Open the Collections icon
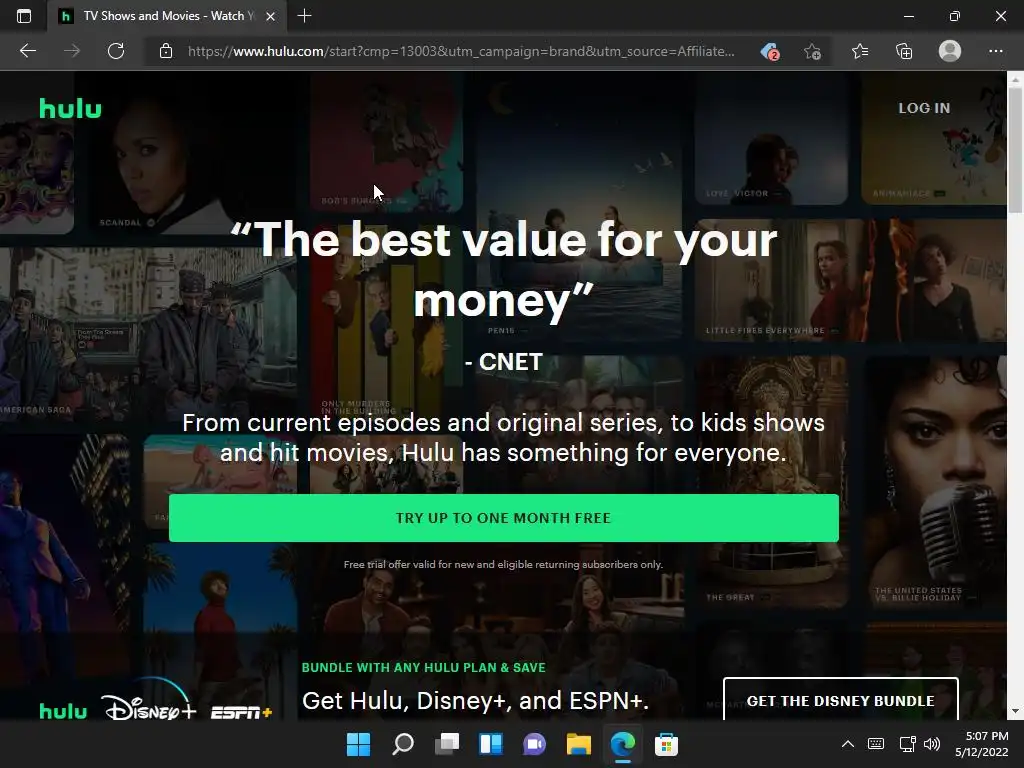1024x768 pixels. pos(904,51)
